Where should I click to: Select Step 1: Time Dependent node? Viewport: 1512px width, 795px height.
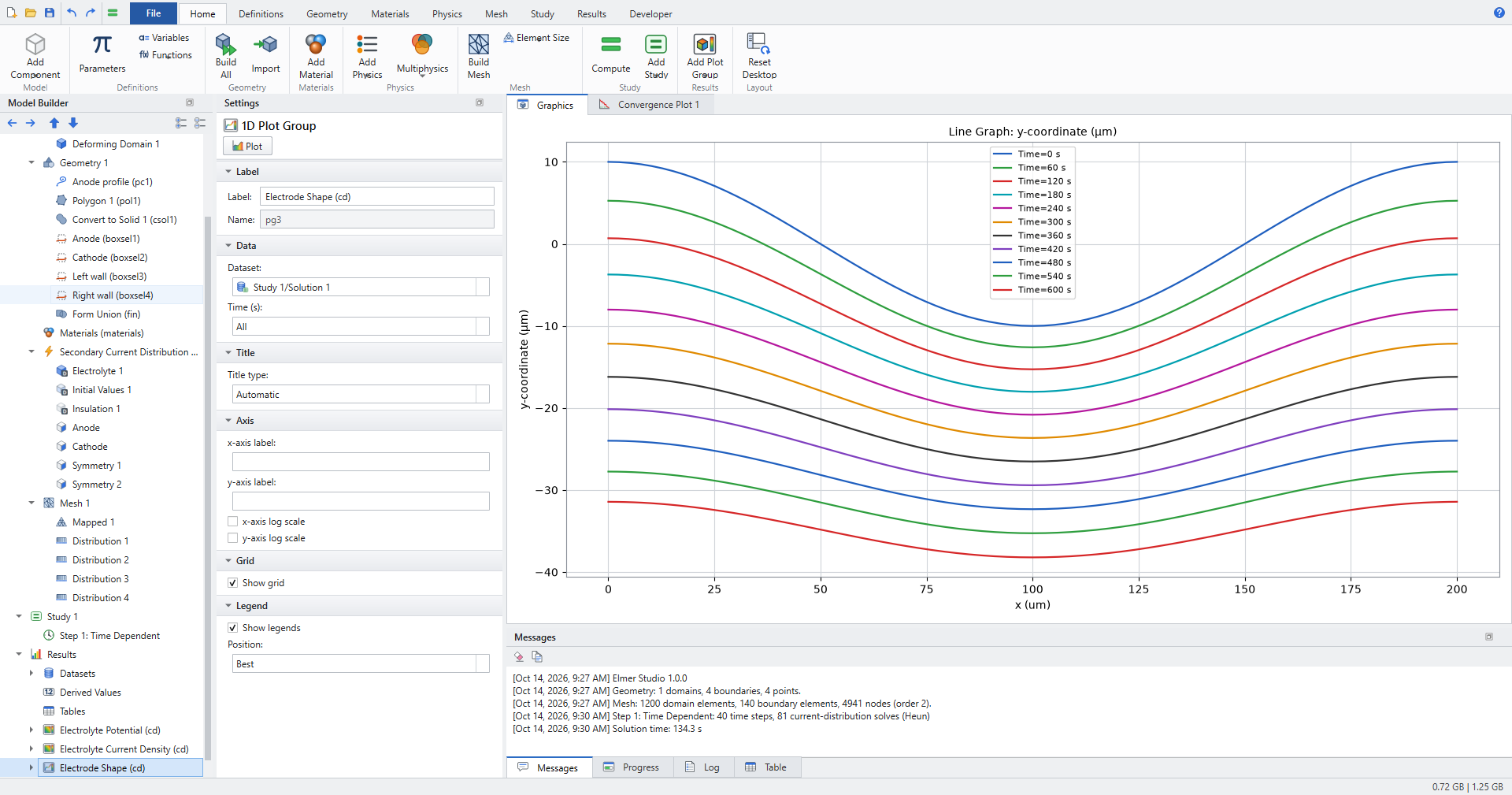109,636
